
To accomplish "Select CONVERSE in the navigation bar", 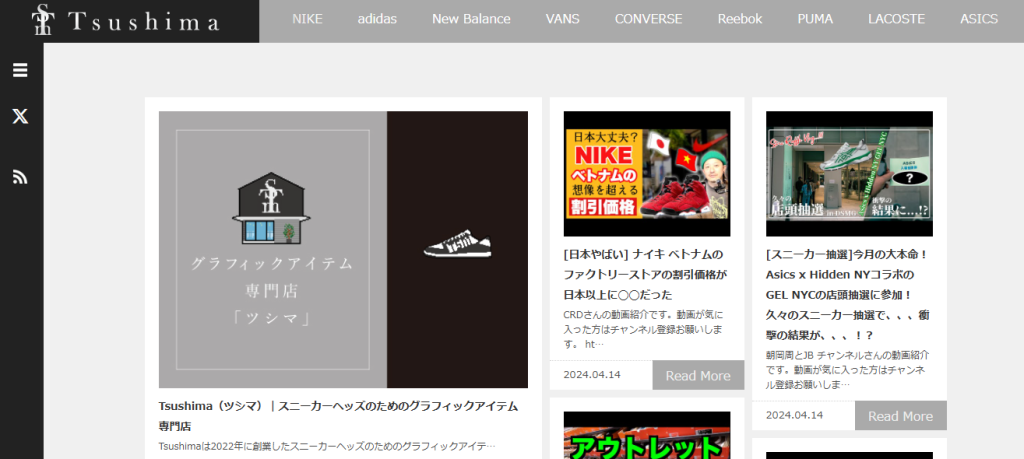I will tap(648, 19).
